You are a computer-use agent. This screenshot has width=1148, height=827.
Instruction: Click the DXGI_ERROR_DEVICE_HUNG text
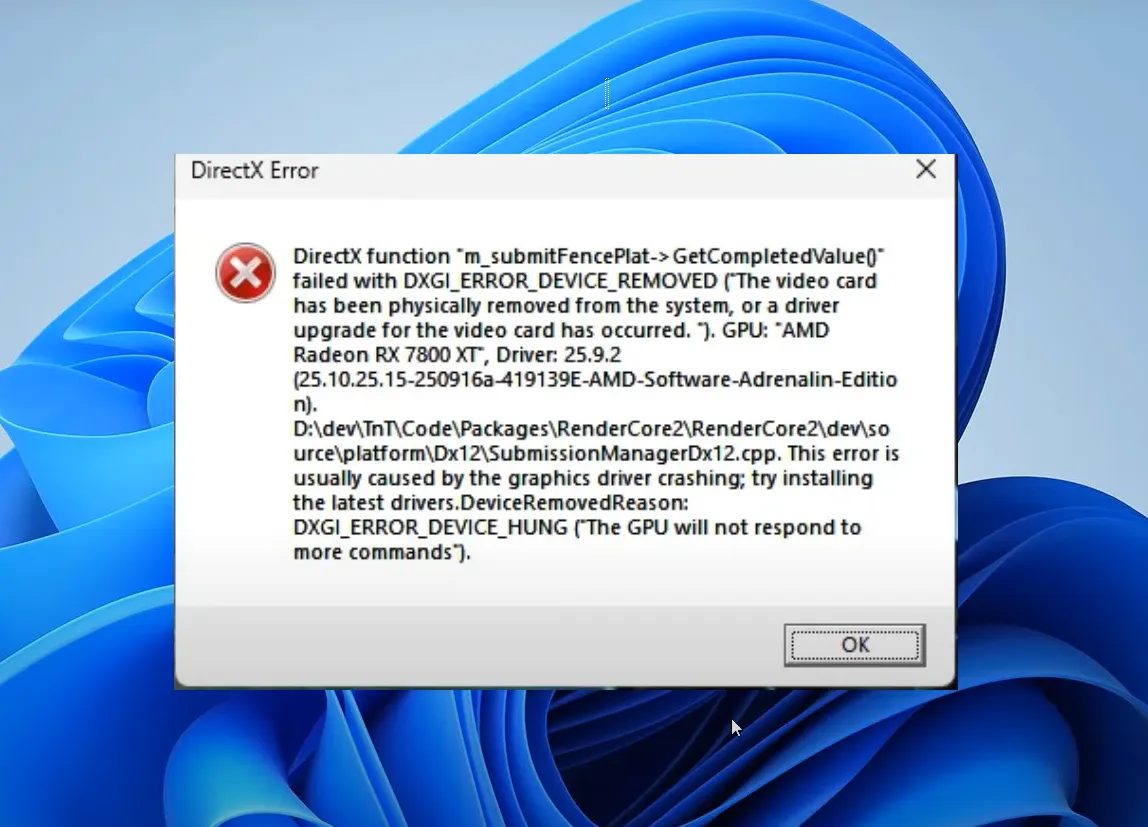(x=430, y=528)
